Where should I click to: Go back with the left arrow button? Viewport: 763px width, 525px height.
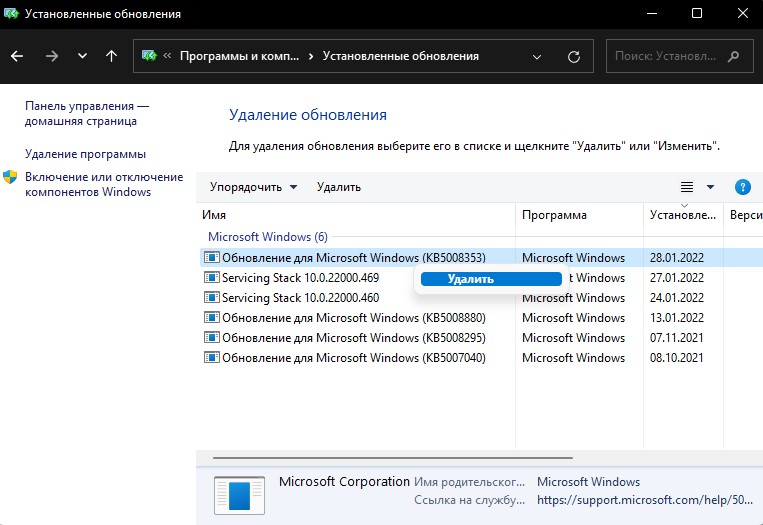(x=17, y=56)
